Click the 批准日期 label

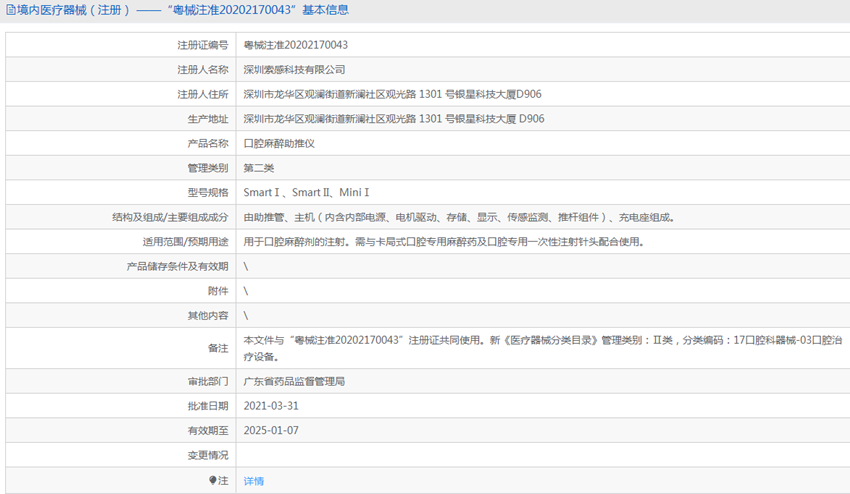pos(208,406)
